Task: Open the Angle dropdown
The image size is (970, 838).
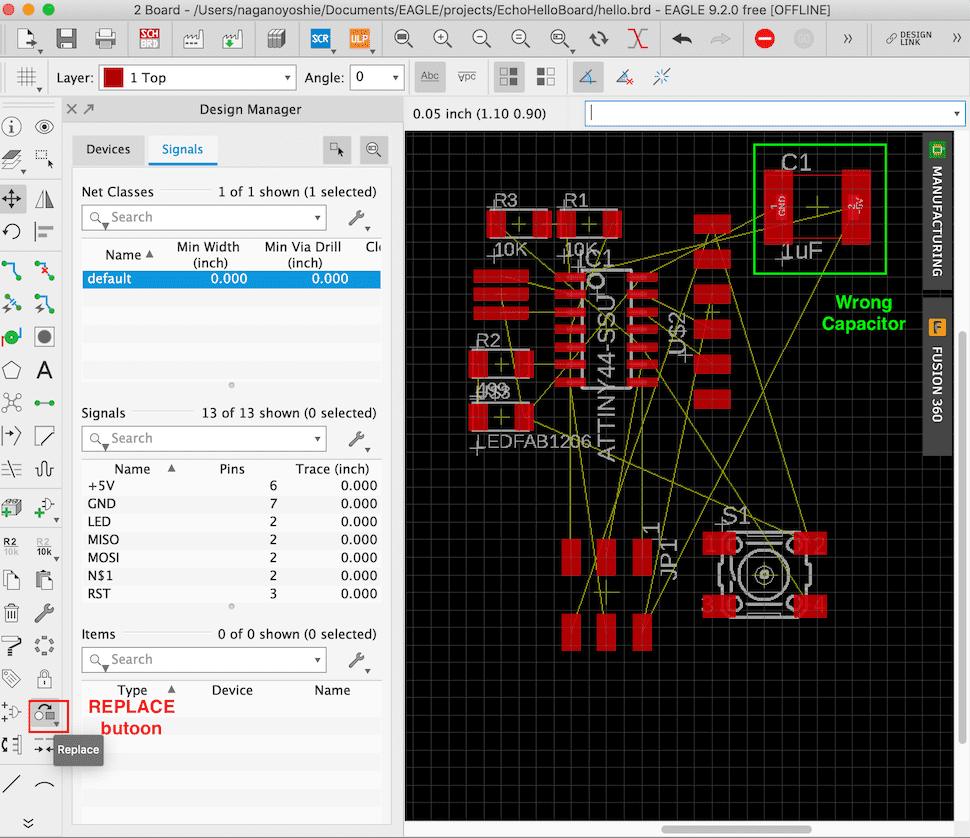Action: click(377, 78)
